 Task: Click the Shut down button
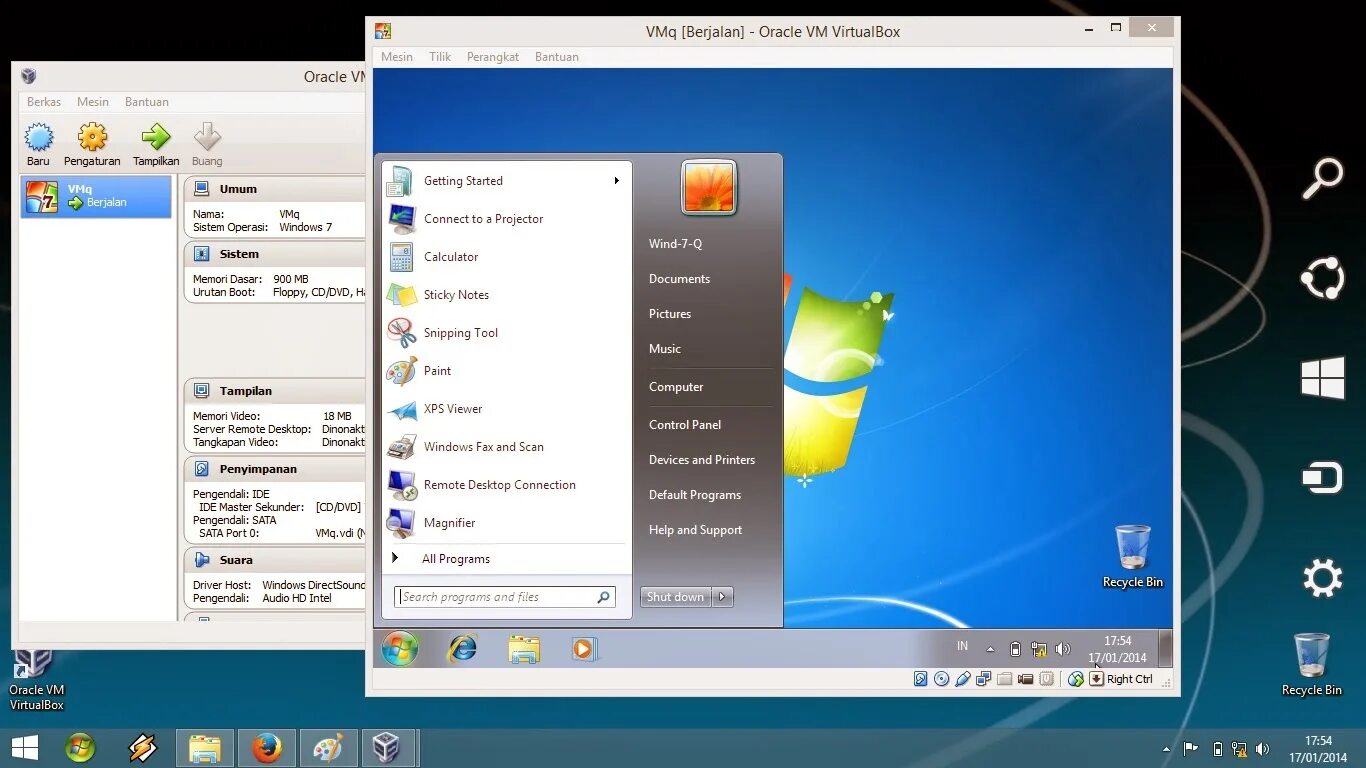[x=676, y=597]
